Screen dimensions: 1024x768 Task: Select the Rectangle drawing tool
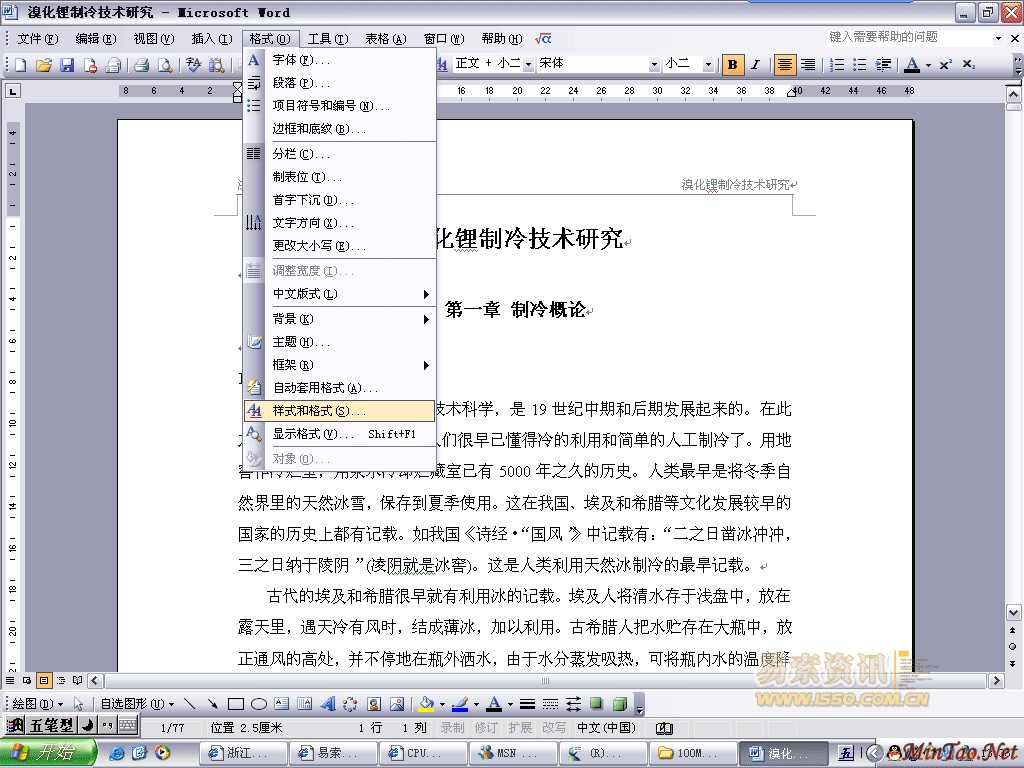point(236,704)
